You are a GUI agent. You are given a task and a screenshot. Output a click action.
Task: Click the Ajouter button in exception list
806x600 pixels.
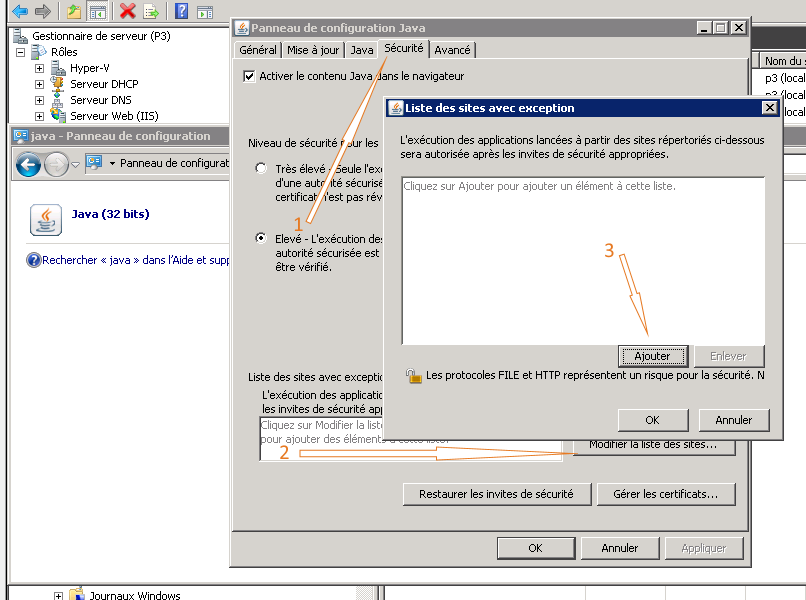coord(652,356)
